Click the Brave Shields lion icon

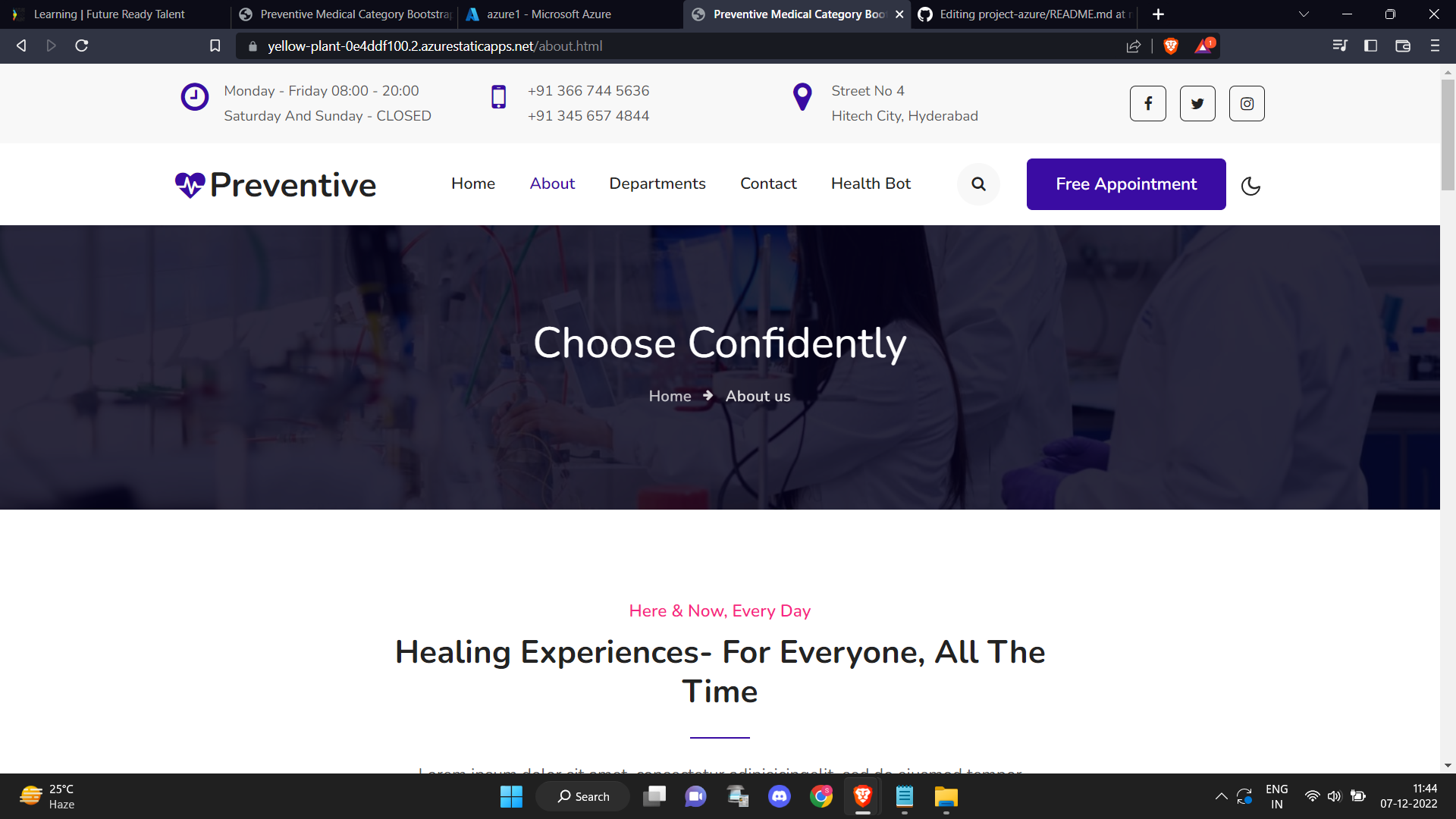(x=1171, y=46)
